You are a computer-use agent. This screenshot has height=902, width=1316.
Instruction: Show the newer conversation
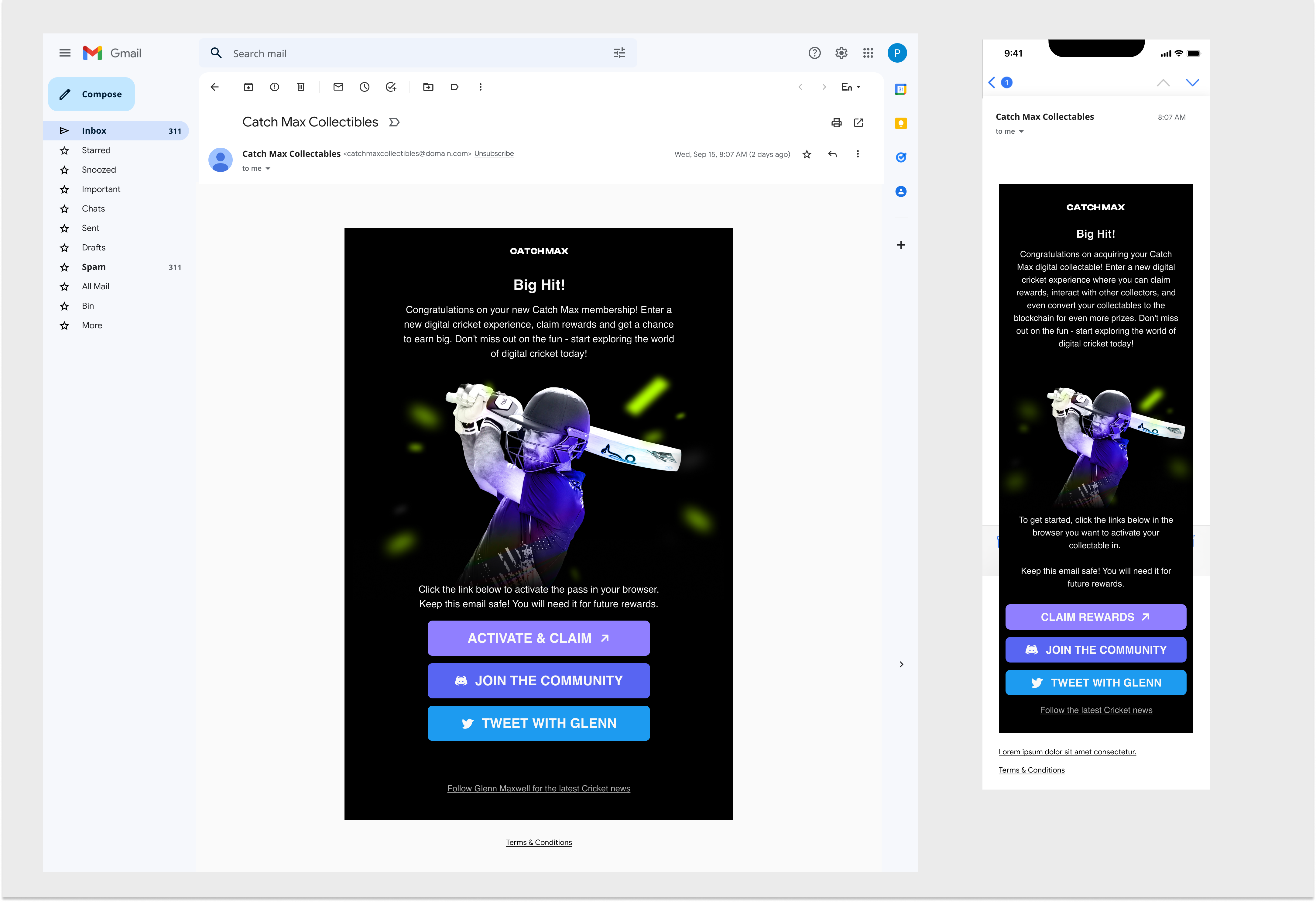click(x=800, y=87)
